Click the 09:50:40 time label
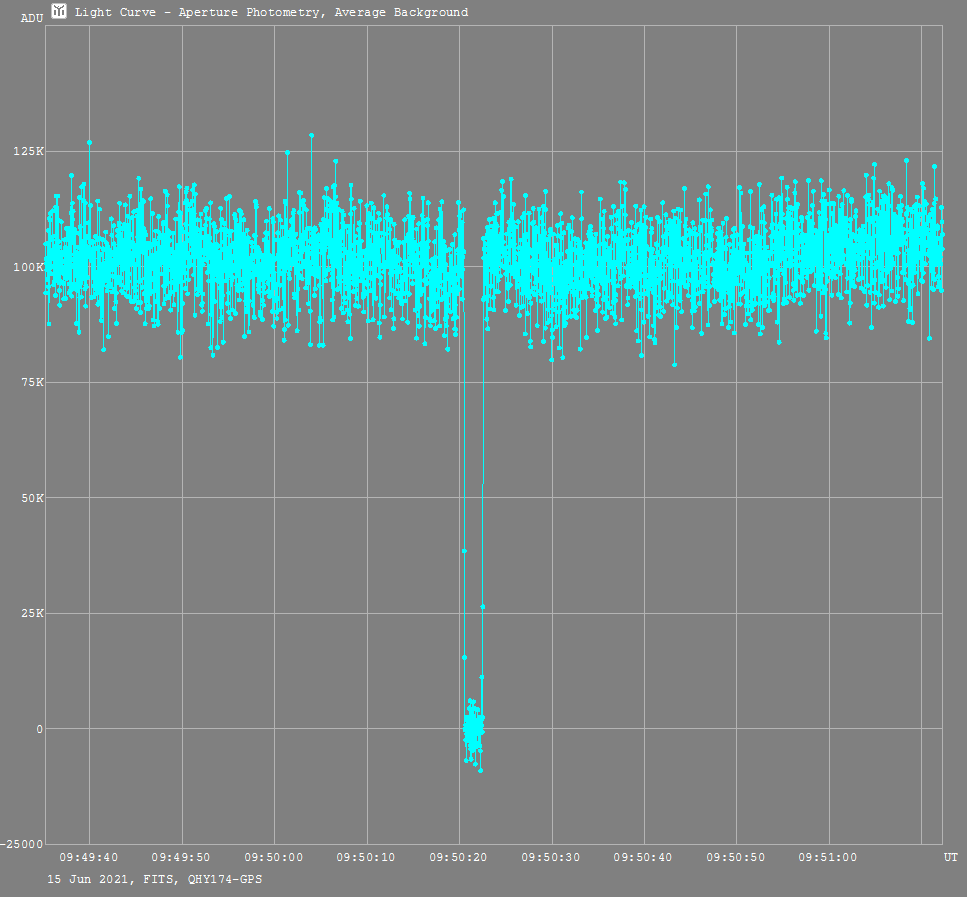Image resolution: width=967 pixels, height=897 pixels. click(x=643, y=857)
